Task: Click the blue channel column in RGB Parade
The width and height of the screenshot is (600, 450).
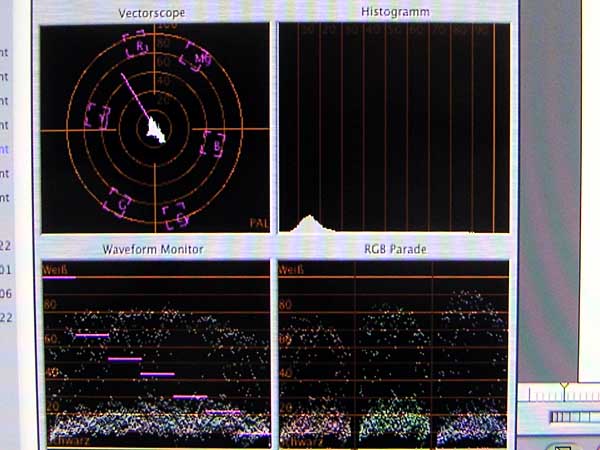Action: pyautogui.click(x=470, y=380)
